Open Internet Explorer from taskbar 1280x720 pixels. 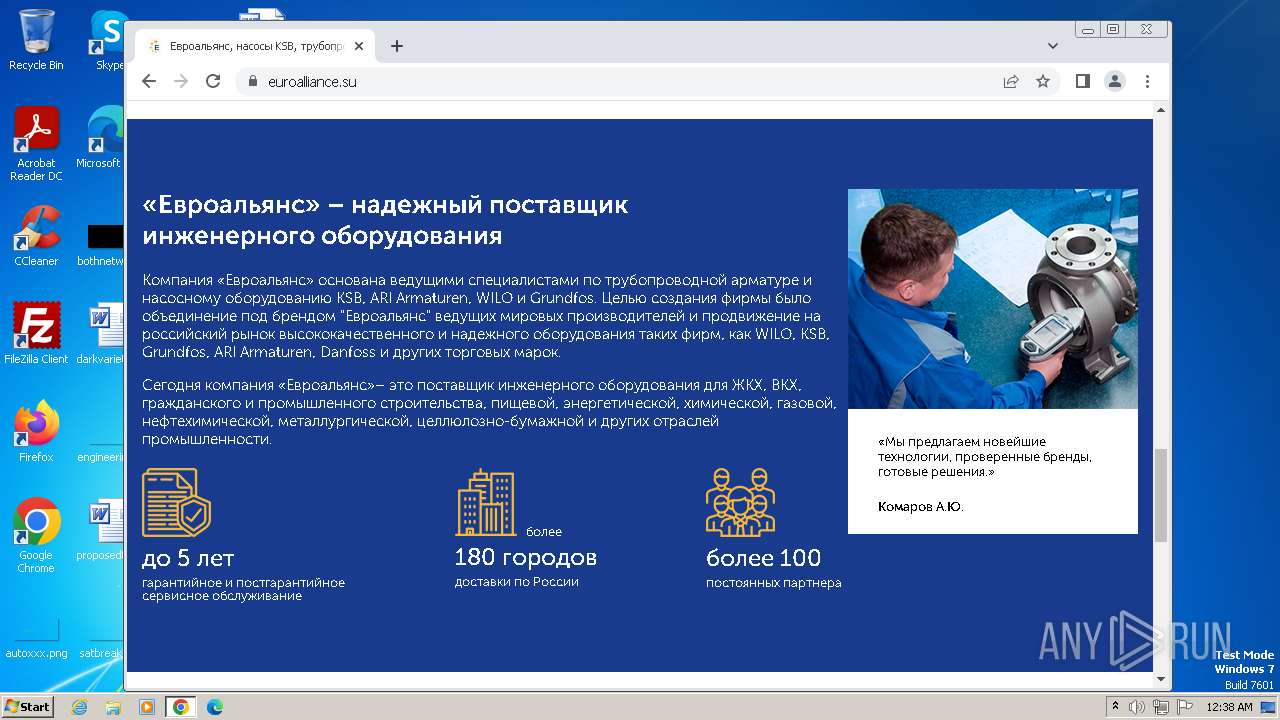click(80, 707)
